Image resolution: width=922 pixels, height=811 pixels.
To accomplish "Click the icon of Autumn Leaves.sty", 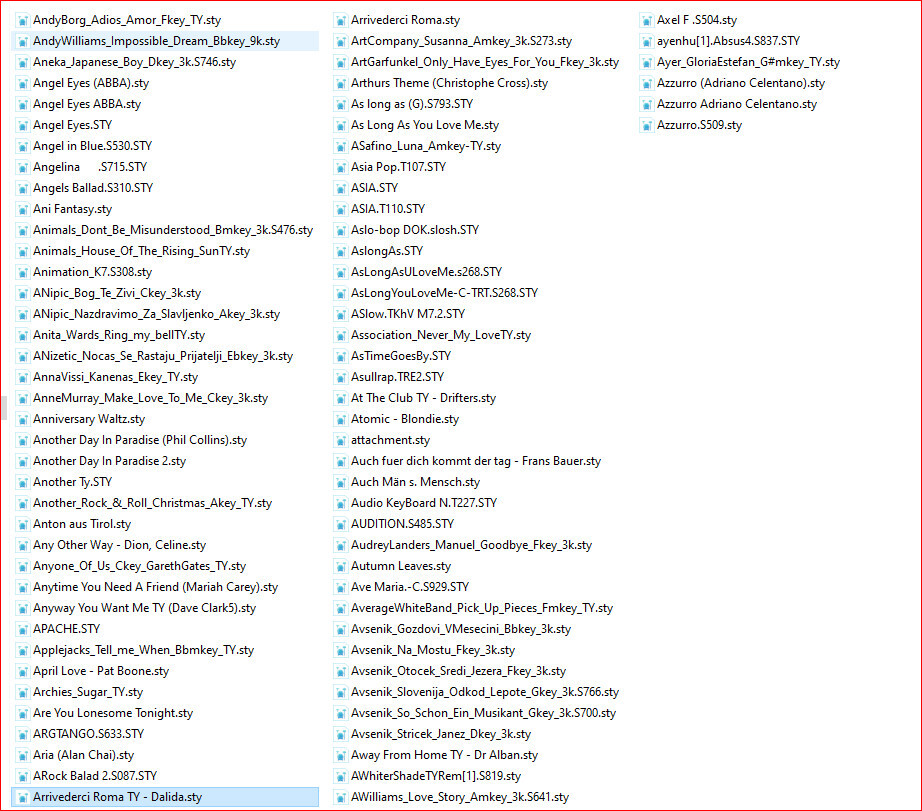I will point(340,566).
